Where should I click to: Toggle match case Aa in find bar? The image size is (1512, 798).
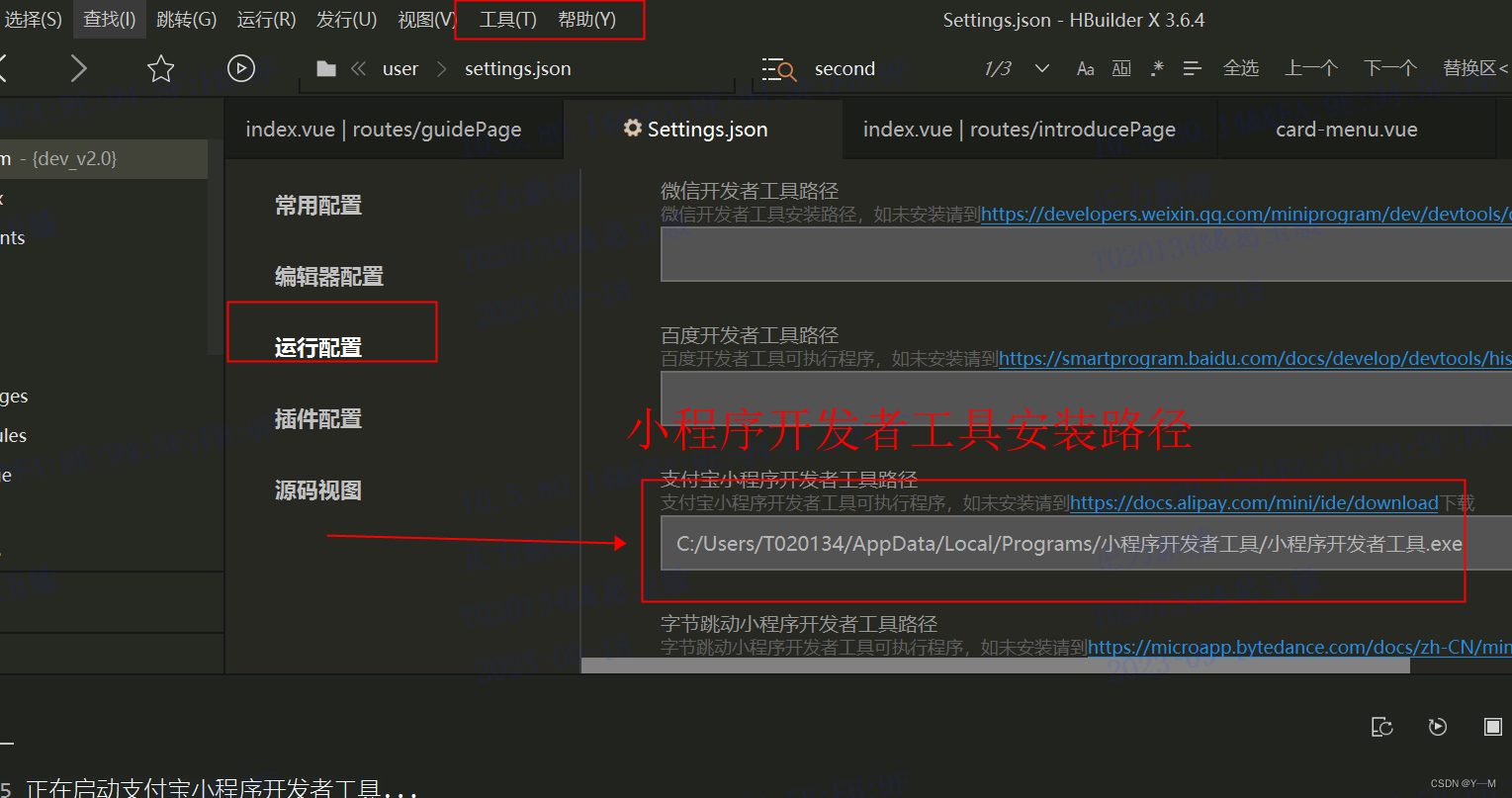pyautogui.click(x=1085, y=67)
